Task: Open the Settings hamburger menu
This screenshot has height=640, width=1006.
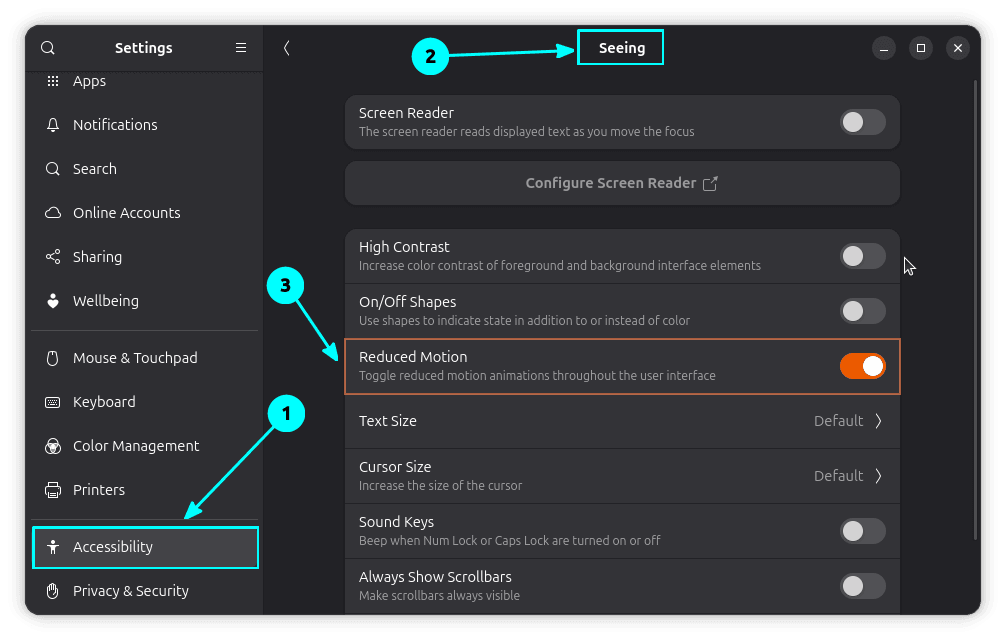Action: tap(241, 48)
